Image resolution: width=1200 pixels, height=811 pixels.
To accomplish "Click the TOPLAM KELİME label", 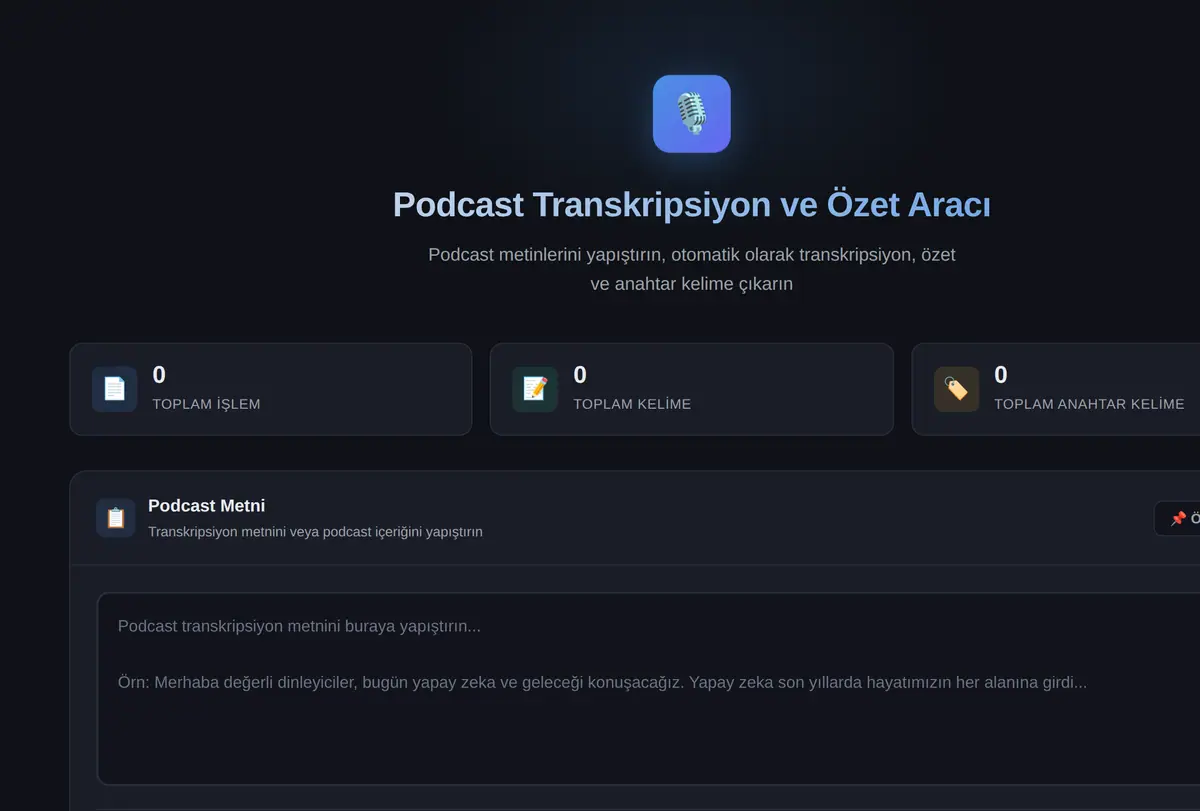I will coord(632,404).
